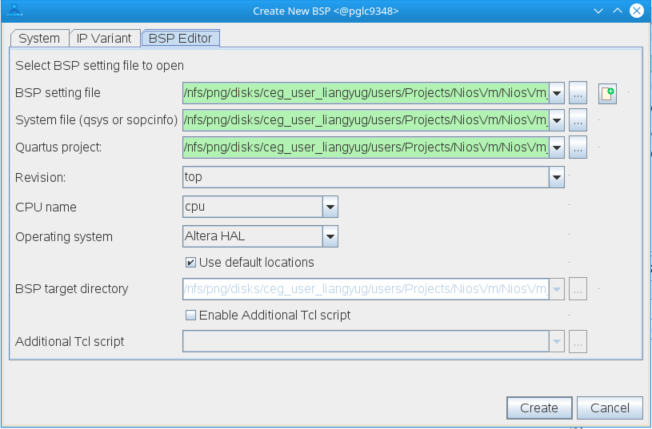
Task: Close the Create New BSP dialog
Action: (x=637, y=10)
